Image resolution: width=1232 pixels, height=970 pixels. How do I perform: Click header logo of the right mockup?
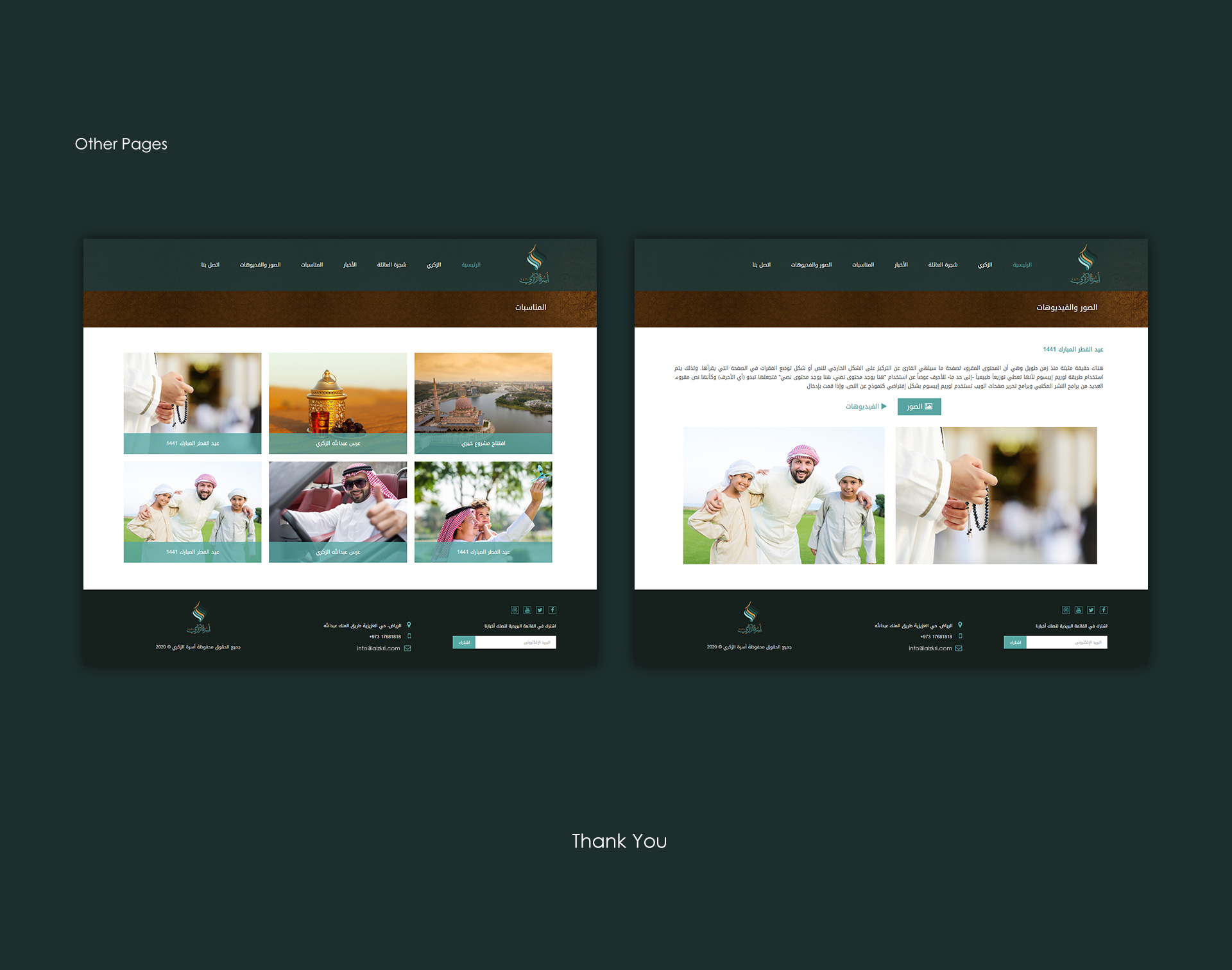tap(1086, 264)
